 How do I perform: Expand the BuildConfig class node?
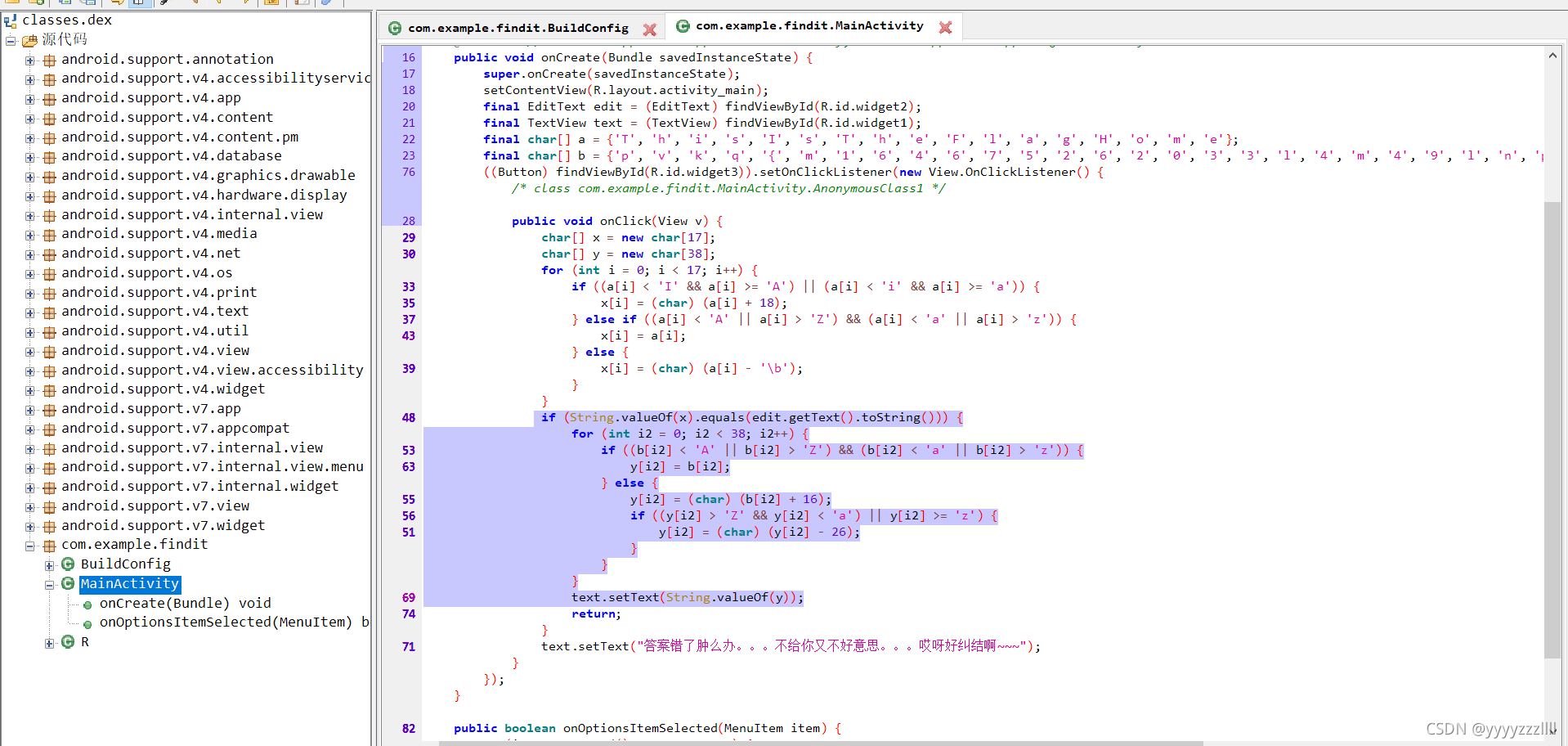(49, 565)
